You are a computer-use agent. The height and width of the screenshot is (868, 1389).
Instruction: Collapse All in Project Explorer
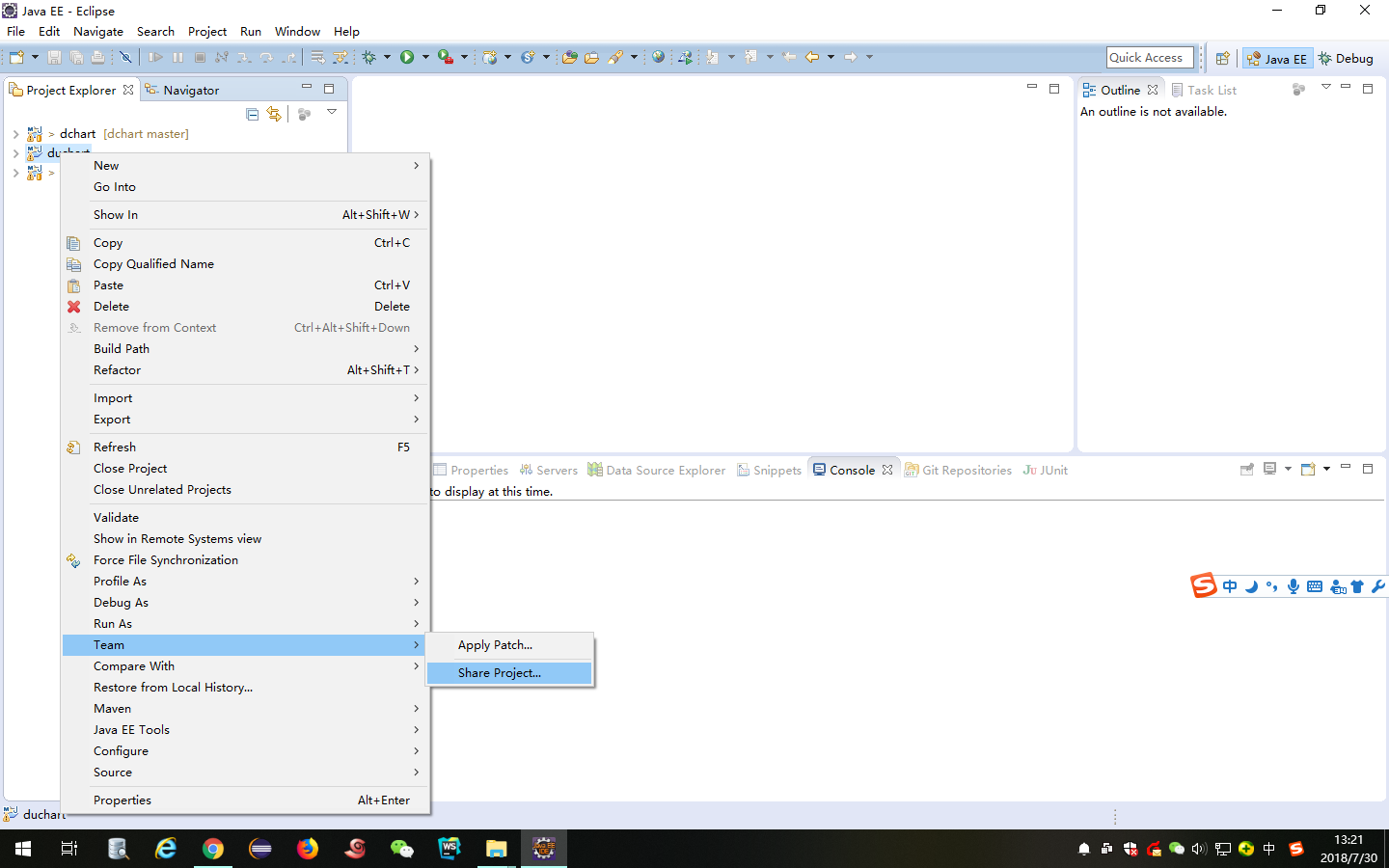coord(253,114)
